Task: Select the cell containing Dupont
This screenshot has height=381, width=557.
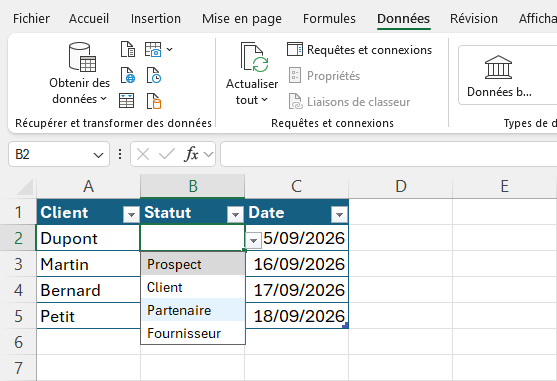Action: [88, 238]
